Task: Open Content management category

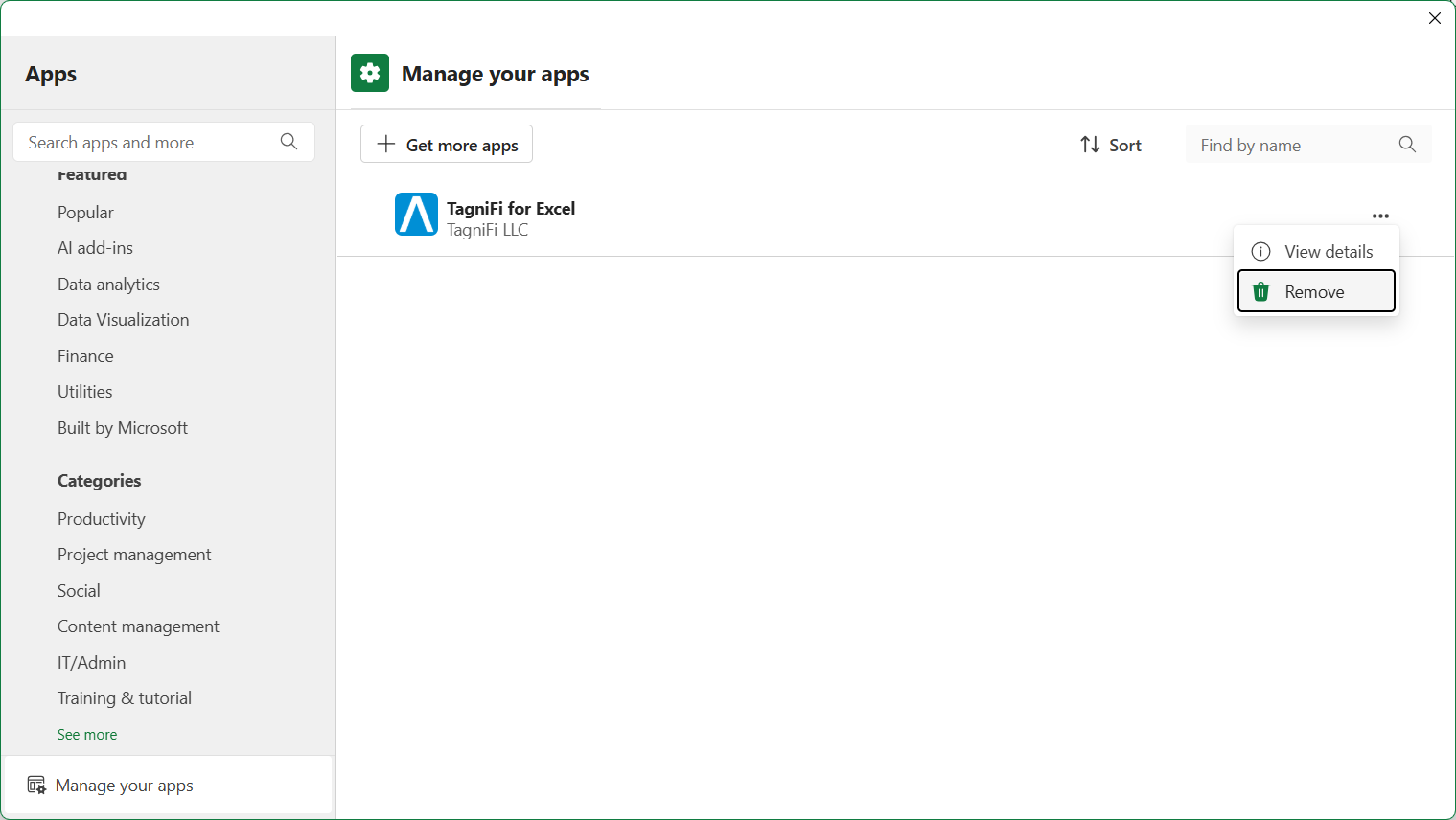Action: point(138,626)
